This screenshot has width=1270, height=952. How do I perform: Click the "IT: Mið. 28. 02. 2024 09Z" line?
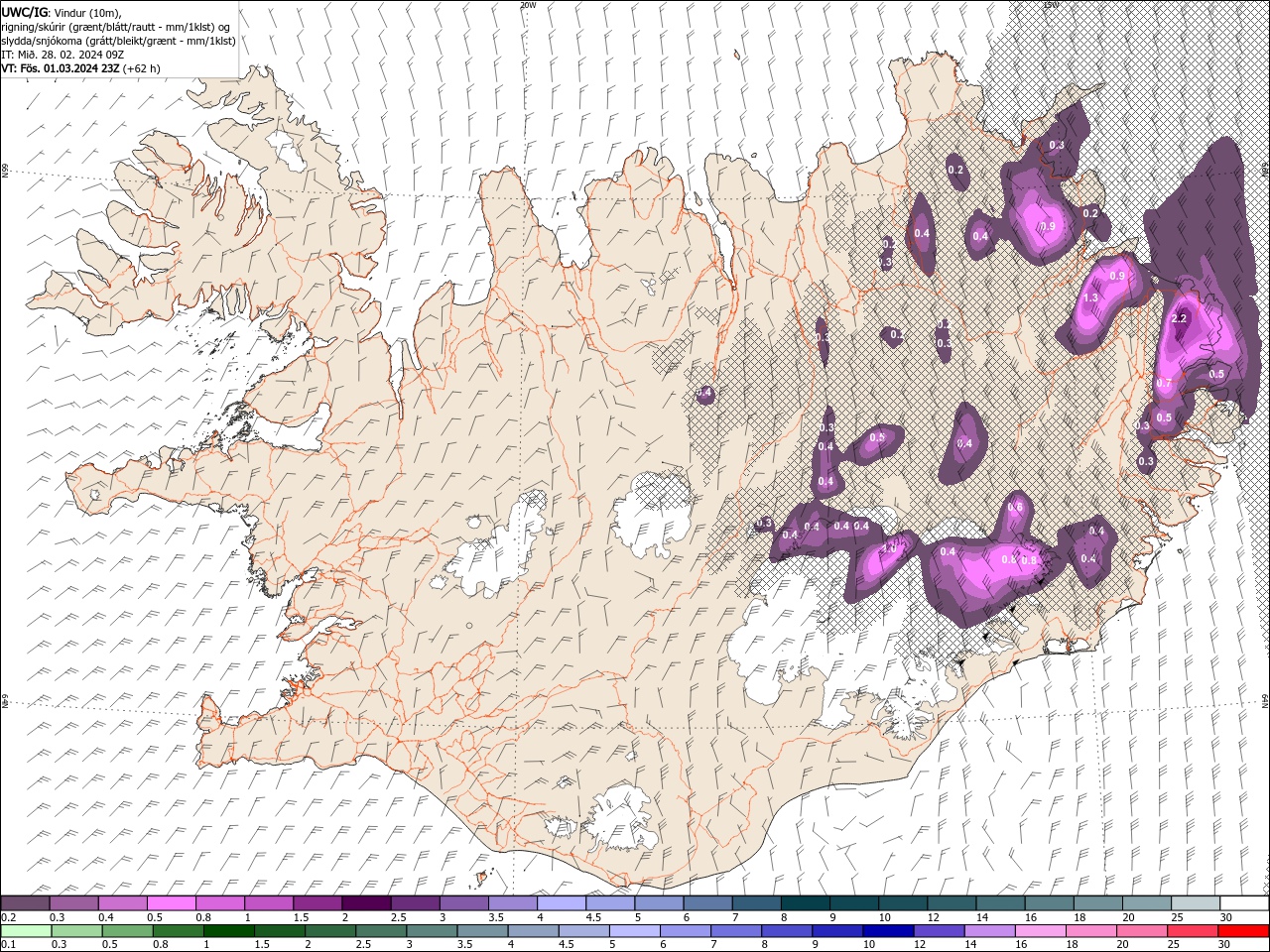click(x=62, y=55)
